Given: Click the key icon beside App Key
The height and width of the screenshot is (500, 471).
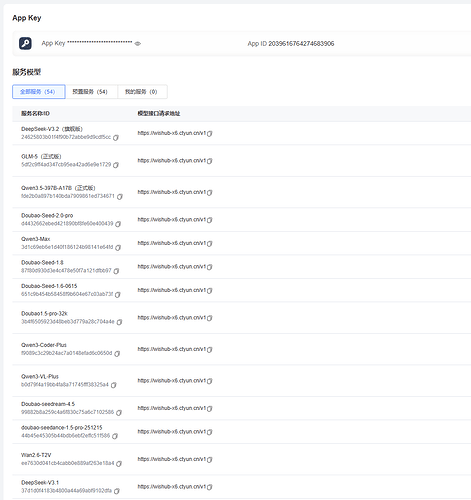Looking at the screenshot, I should [x=25, y=44].
